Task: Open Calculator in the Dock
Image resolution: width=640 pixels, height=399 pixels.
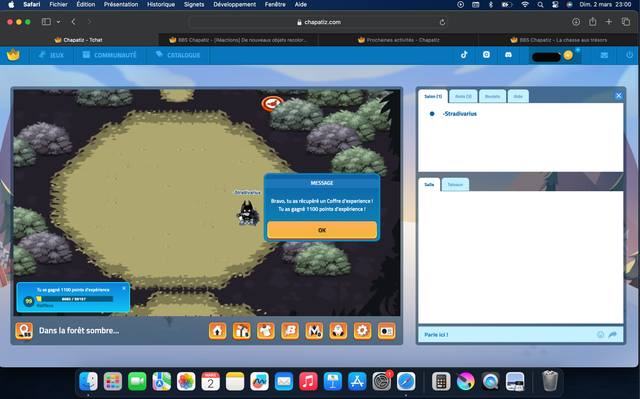Action: (x=441, y=381)
